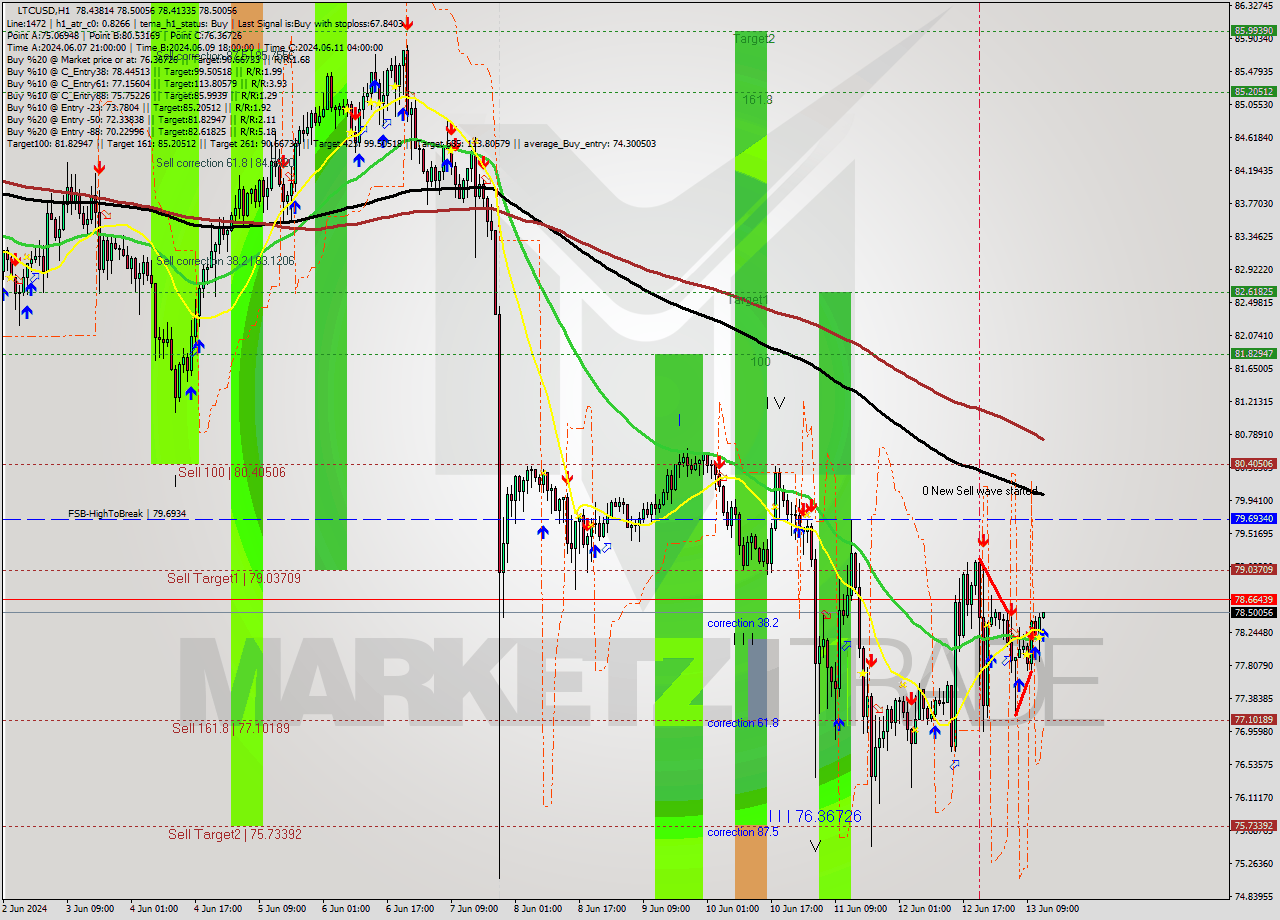Viewport: 1280px width, 920px height.
Task: Click the '0 New Sell wave started' annotation
Action: (x=980, y=490)
